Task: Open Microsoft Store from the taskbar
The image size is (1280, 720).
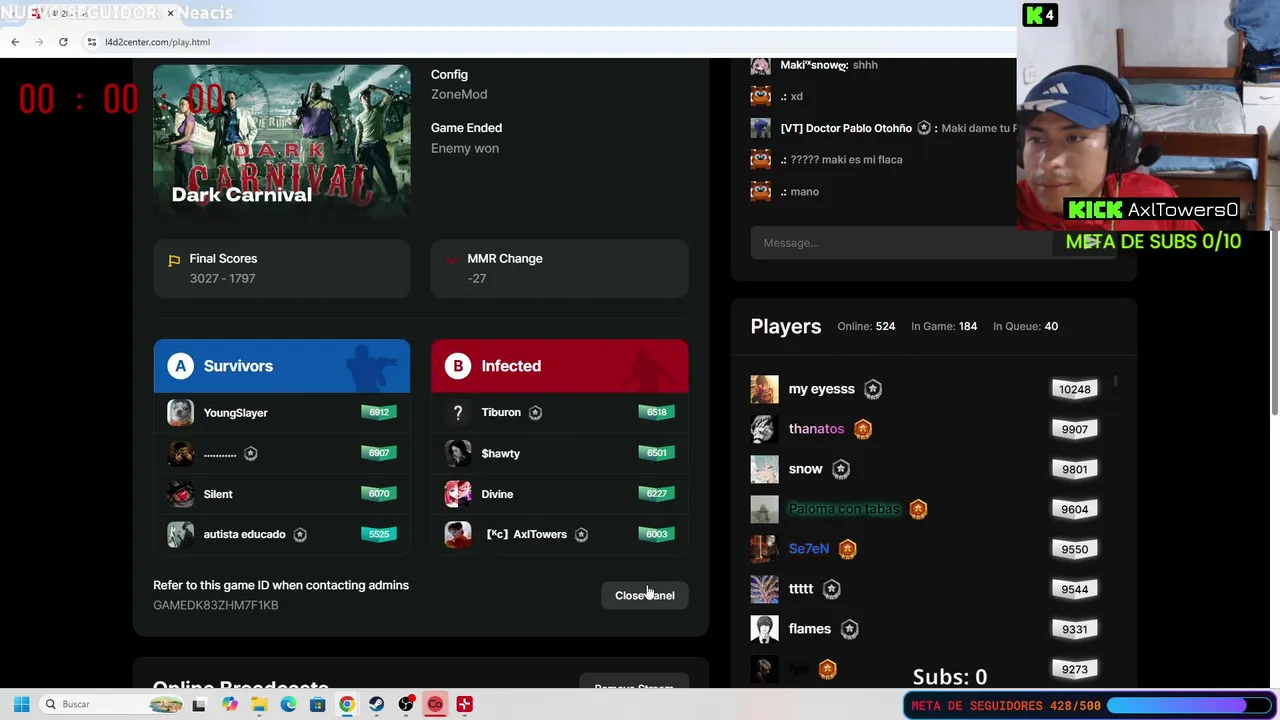Action: click(x=317, y=704)
